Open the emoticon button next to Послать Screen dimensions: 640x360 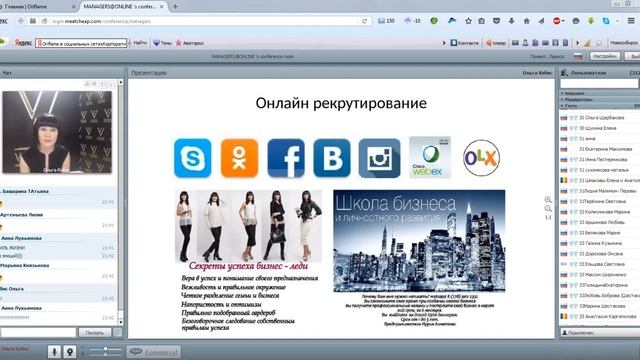(118, 333)
